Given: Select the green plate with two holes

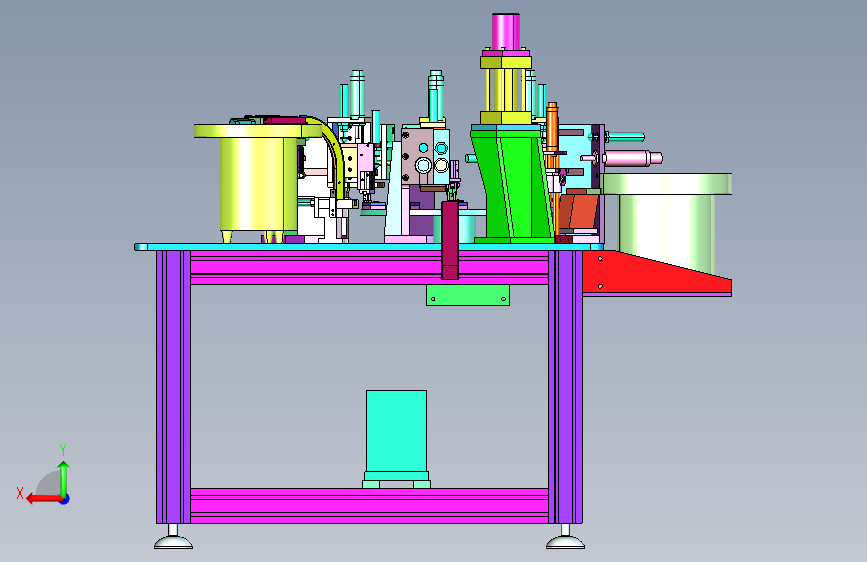Looking at the screenshot, I should (468, 295).
